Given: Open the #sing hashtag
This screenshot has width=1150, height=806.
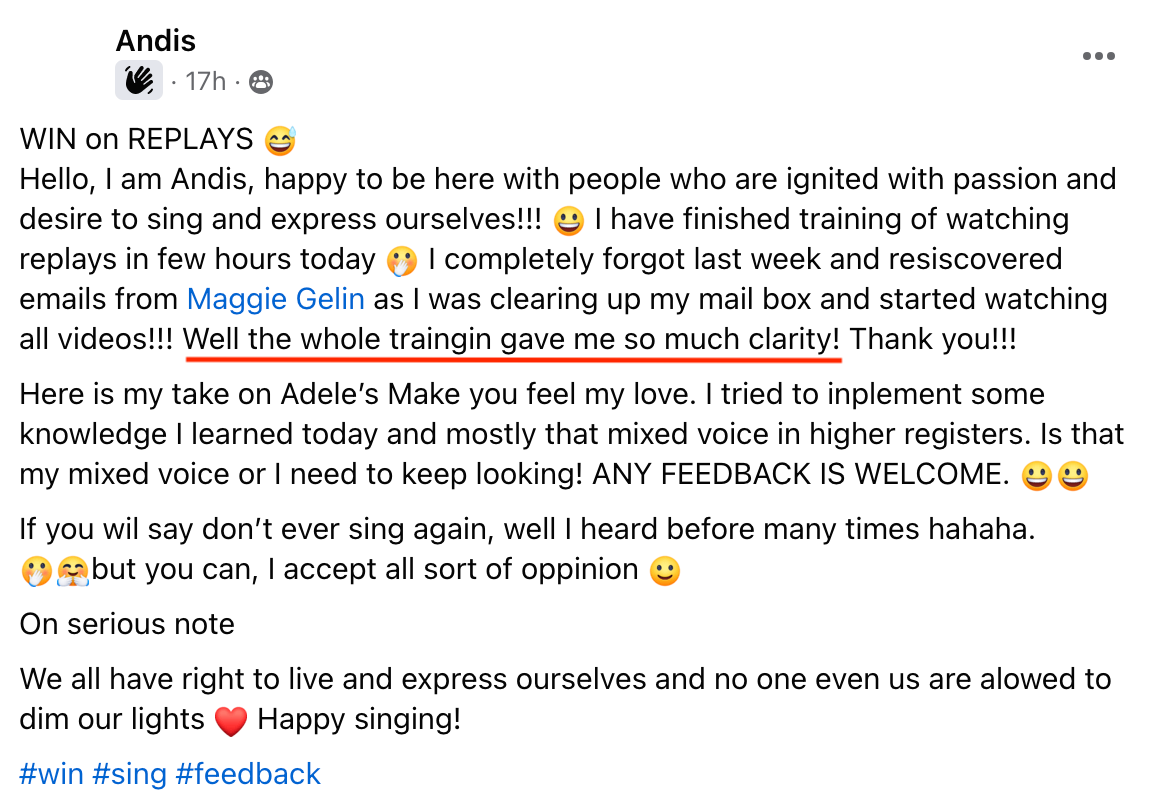Looking at the screenshot, I should click(129, 774).
